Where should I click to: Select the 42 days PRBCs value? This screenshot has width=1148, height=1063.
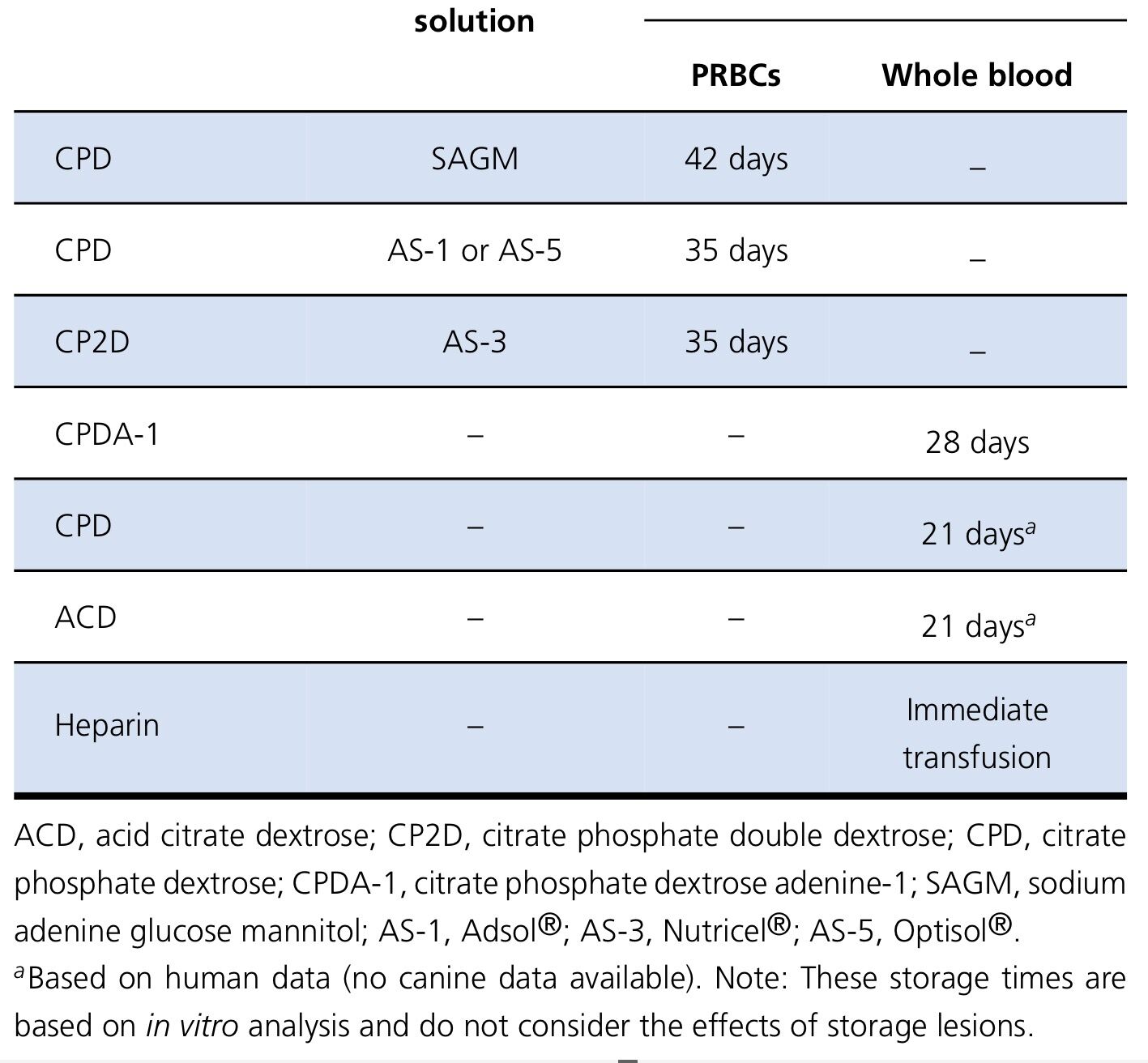tap(736, 158)
